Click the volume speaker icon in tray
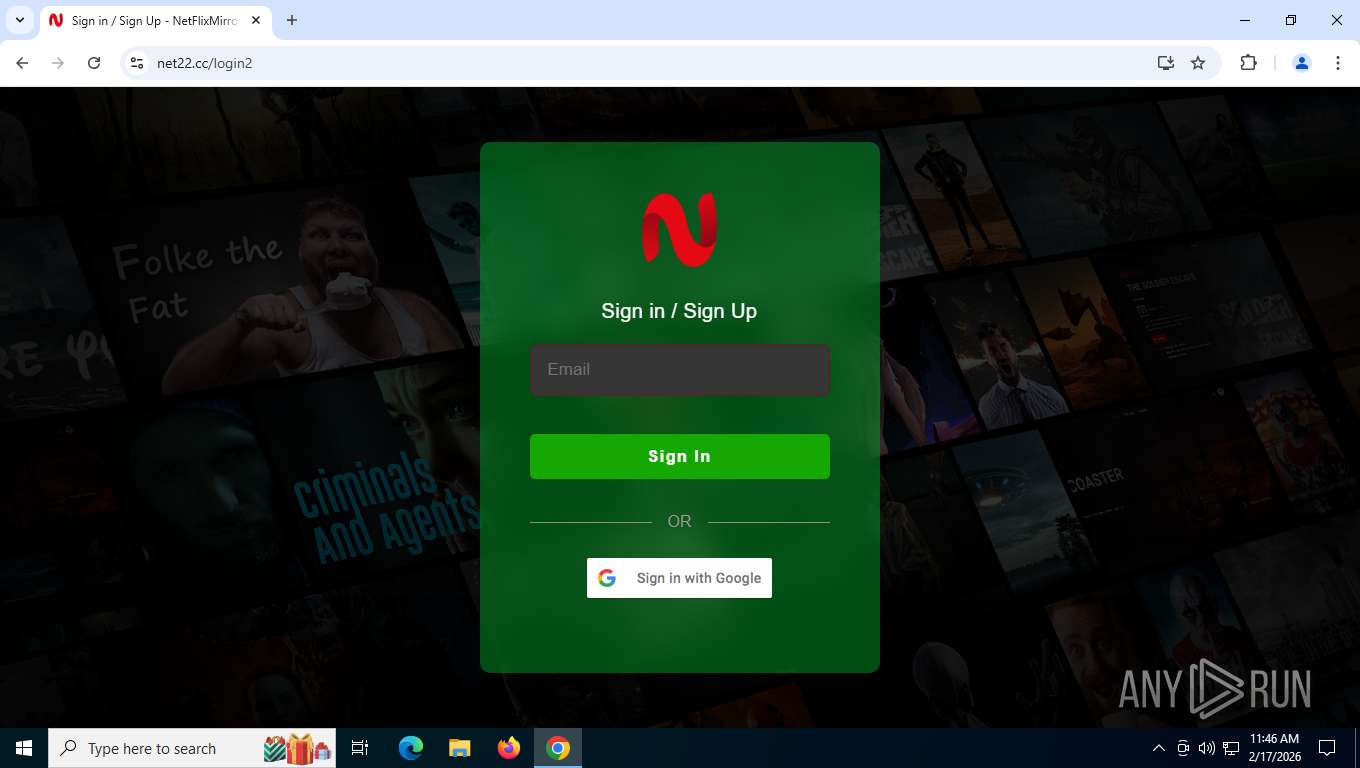The width and height of the screenshot is (1360, 768). [x=1207, y=748]
